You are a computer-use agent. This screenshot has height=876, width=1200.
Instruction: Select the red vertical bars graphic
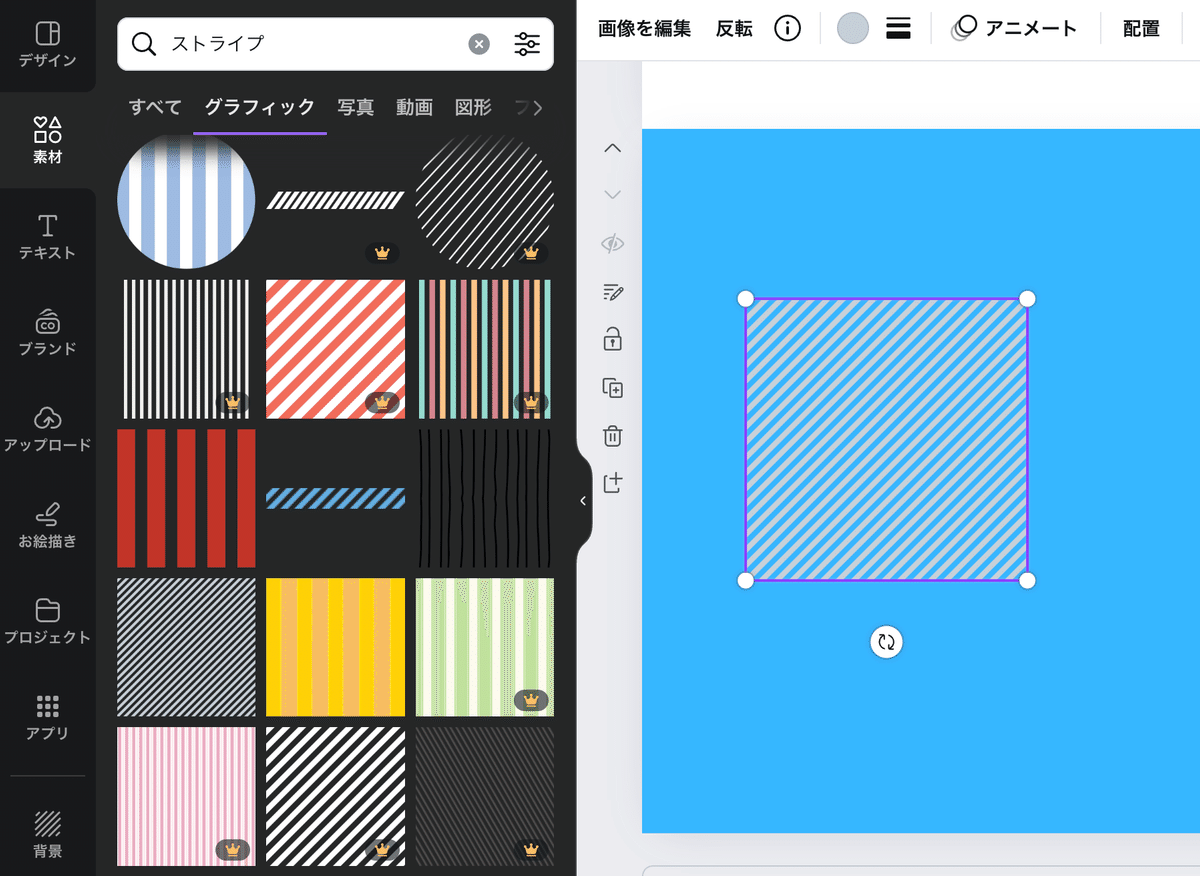186,498
